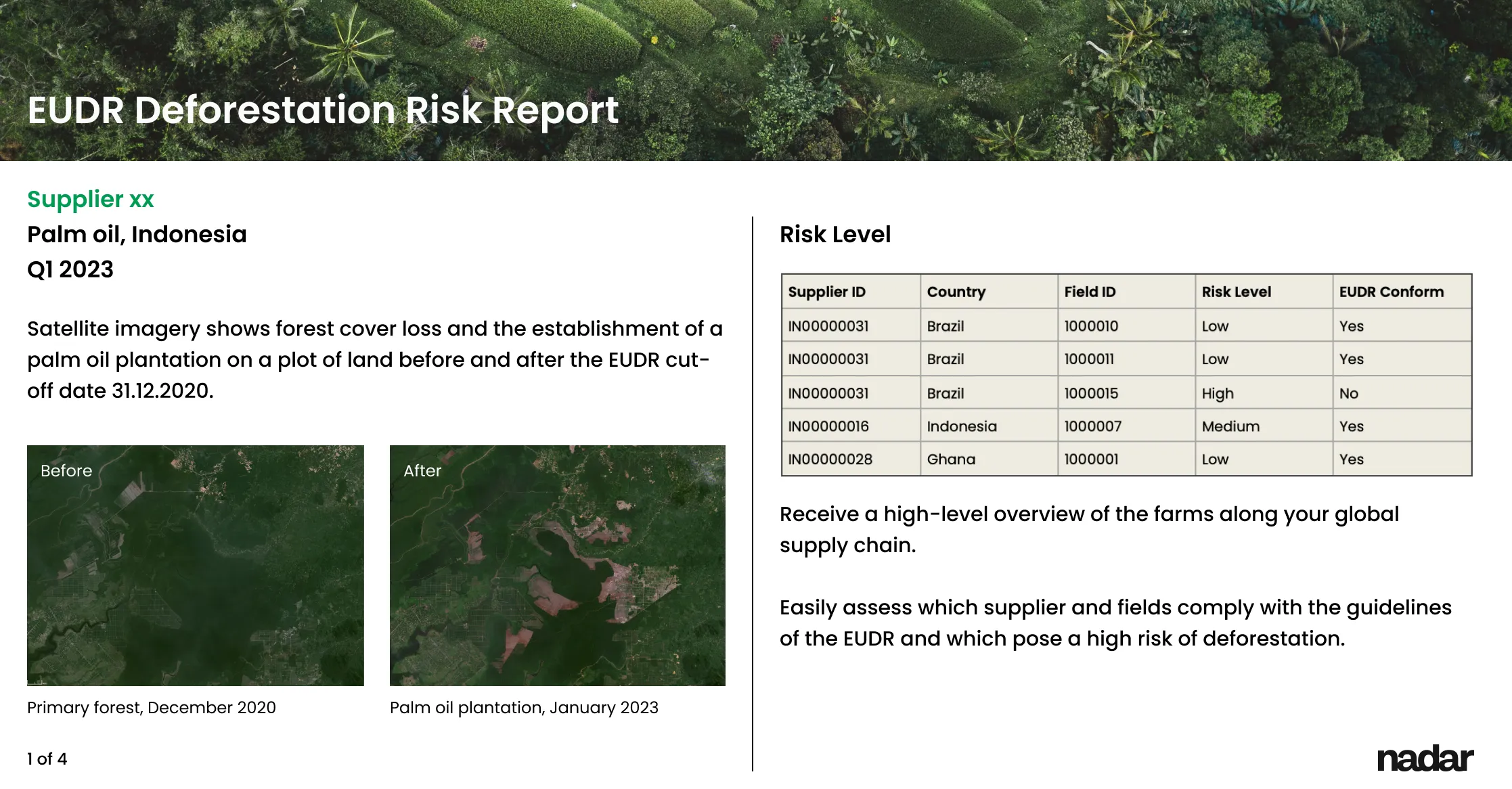Click the nadar company logo
The height and width of the screenshot is (789, 1512).
tap(1427, 758)
